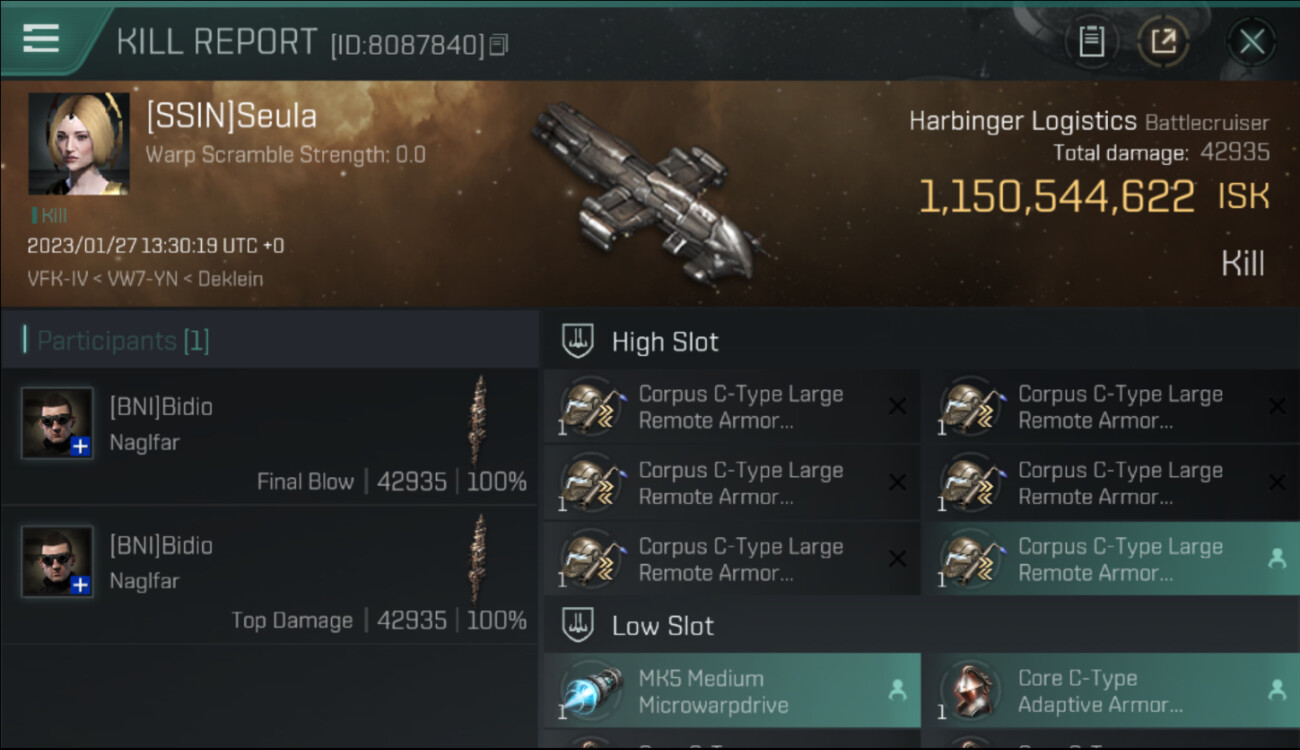The height and width of the screenshot is (750, 1300).
Task: Select the Core C-Type Adaptive Armor module
Action: [1111, 691]
